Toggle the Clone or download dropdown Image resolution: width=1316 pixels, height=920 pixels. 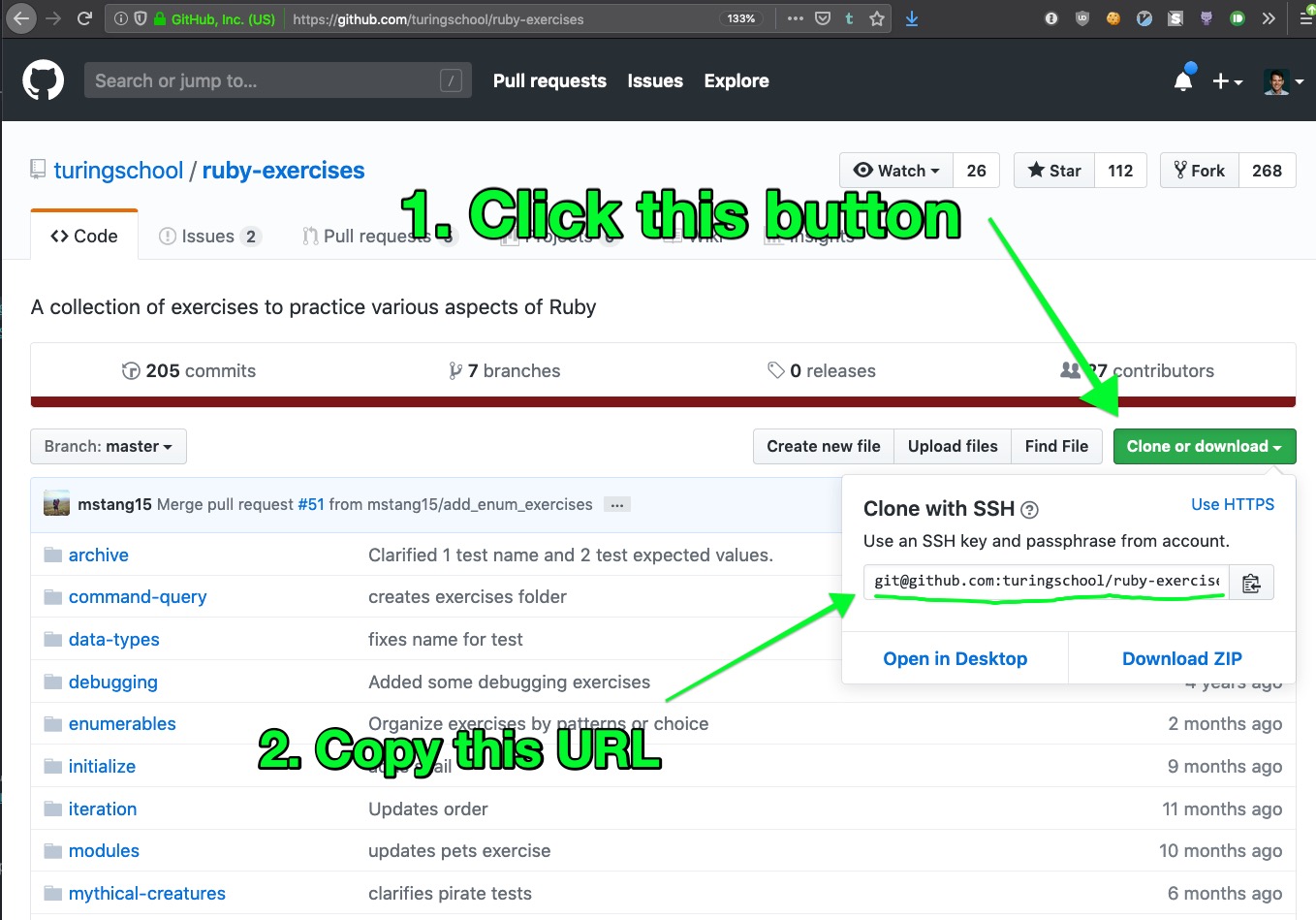(1205, 446)
